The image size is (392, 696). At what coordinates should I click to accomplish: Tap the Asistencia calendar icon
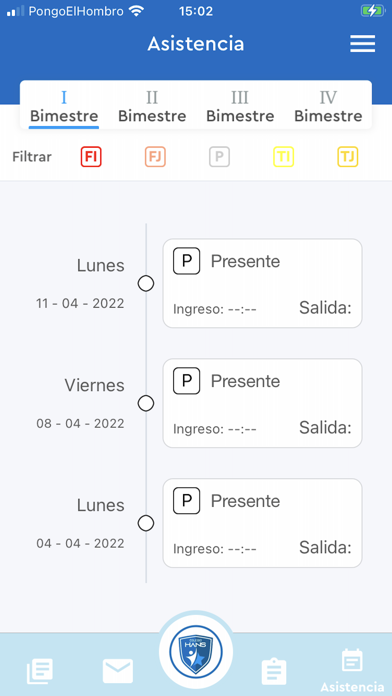[x=352, y=661]
